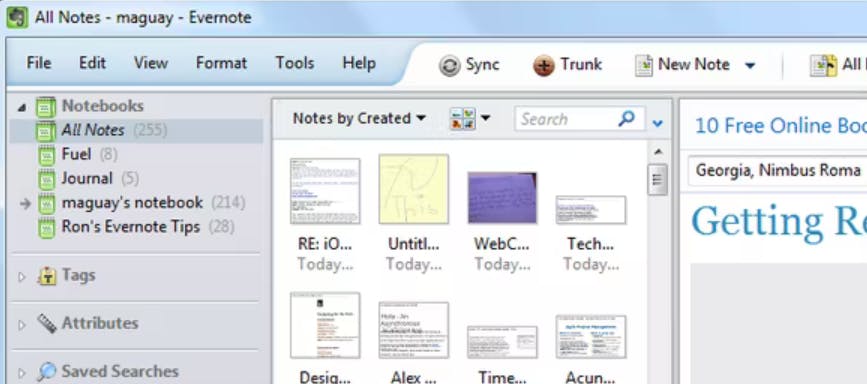Click the view layout icon
867x384 pixels.
[x=463, y=118]
